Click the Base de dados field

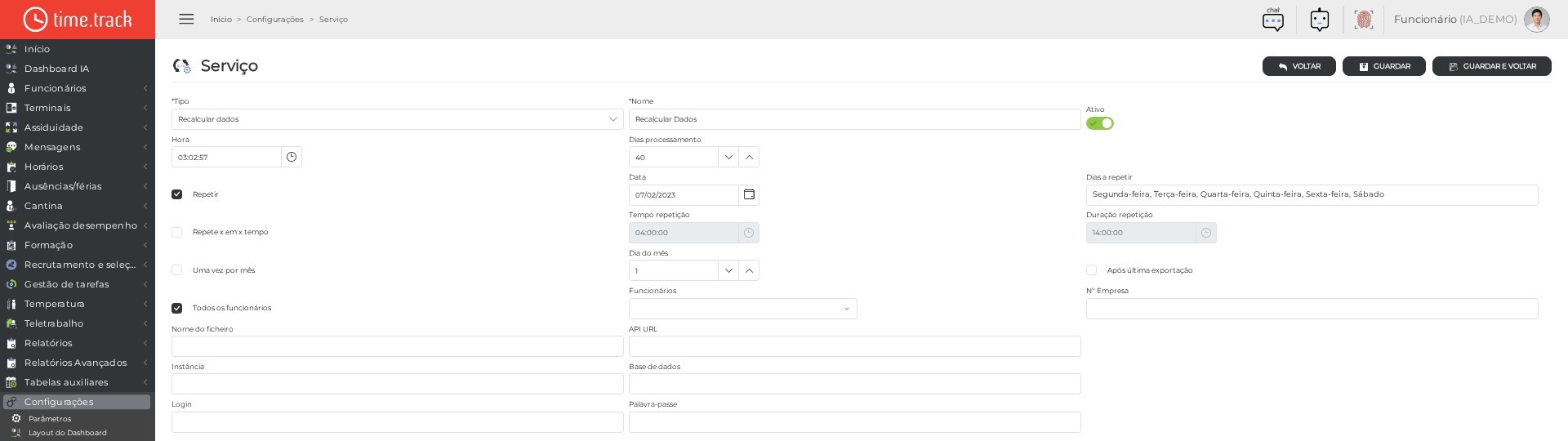(855, 384)
